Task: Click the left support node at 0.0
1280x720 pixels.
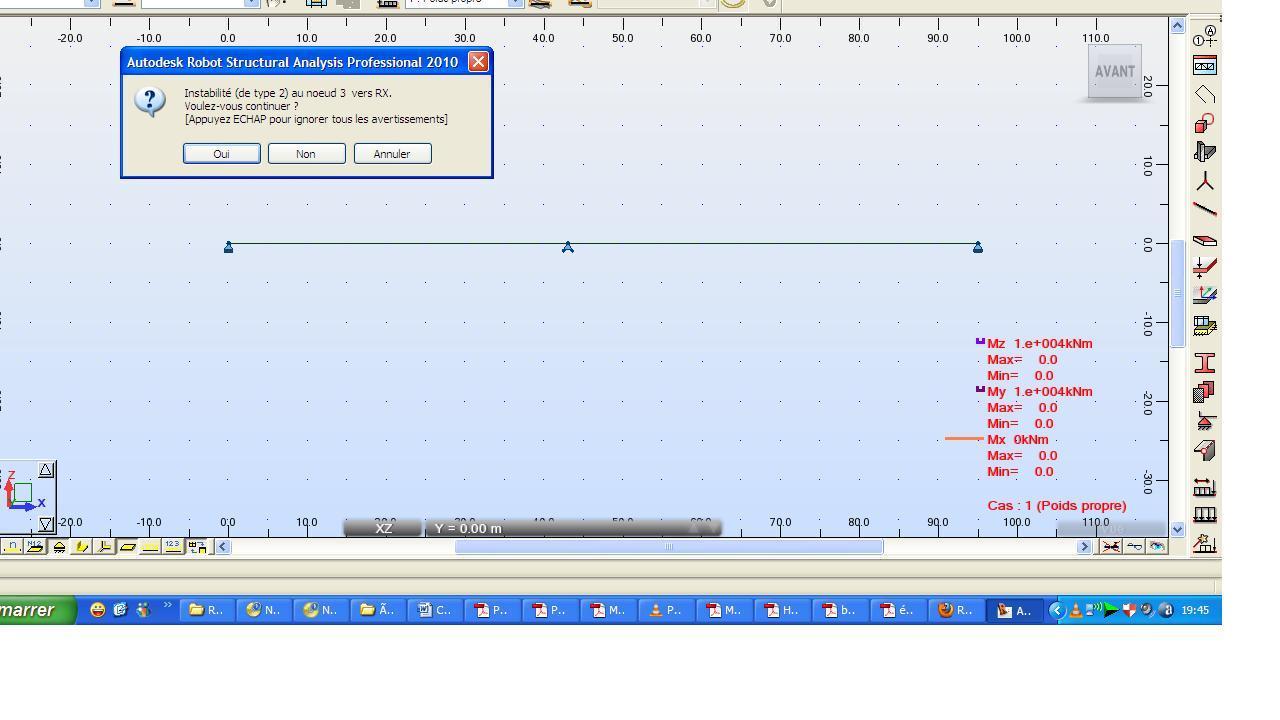Action: (228, 246)
